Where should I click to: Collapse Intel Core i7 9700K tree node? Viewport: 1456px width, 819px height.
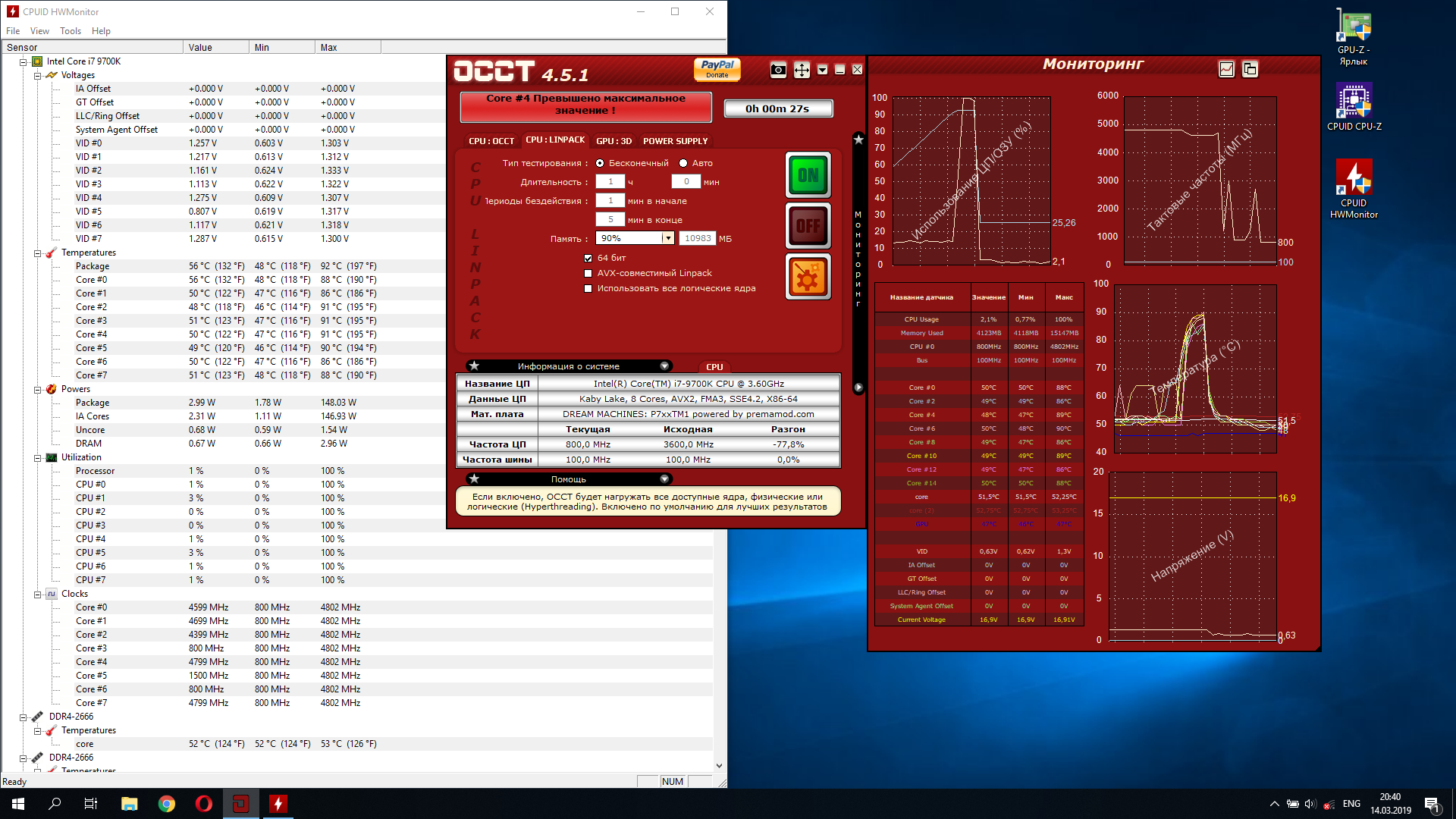pyautogui.click(x=23, y=61)
